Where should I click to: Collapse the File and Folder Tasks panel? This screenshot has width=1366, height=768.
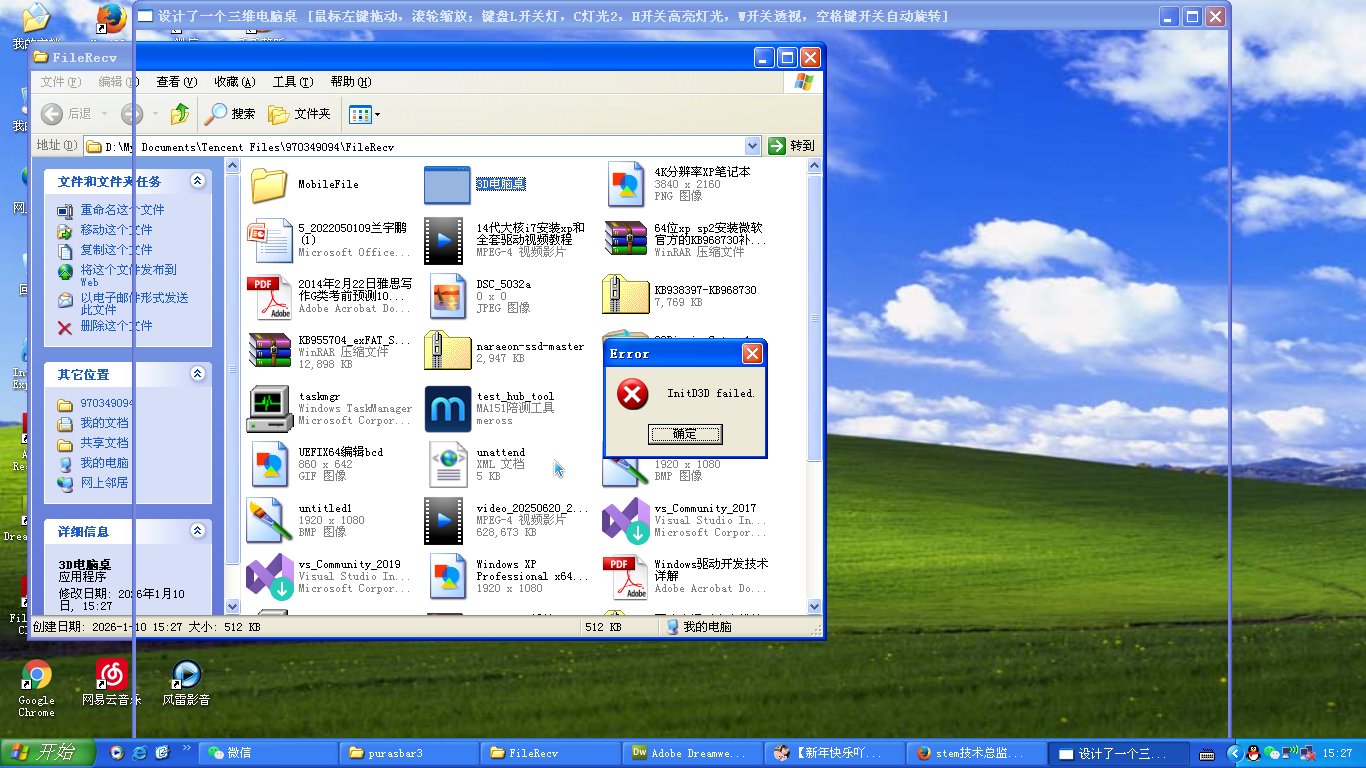point(197,181)
